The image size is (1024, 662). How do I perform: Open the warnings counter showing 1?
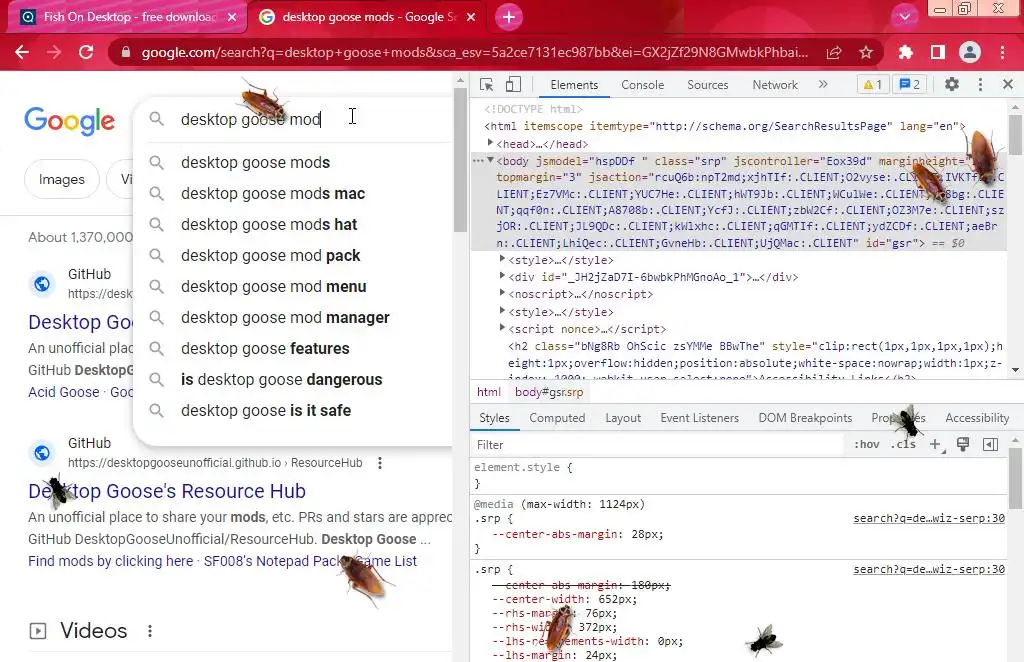point(872,85)
